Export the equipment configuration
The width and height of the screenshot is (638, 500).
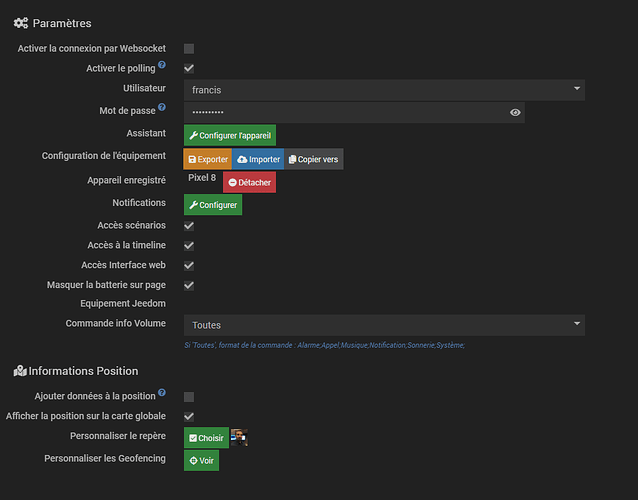(208, 159)
